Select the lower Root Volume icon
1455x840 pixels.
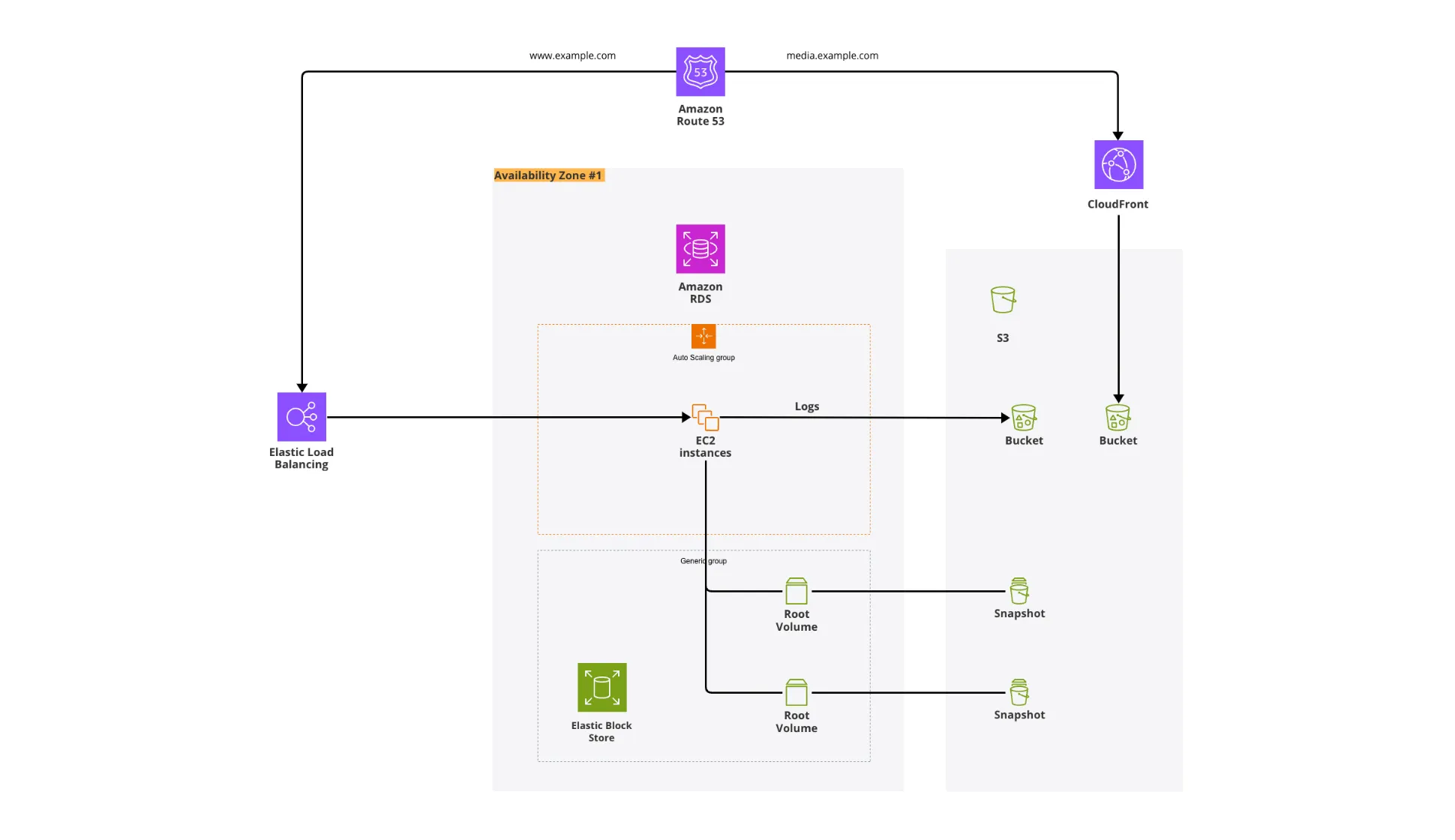tap(796, 692)
